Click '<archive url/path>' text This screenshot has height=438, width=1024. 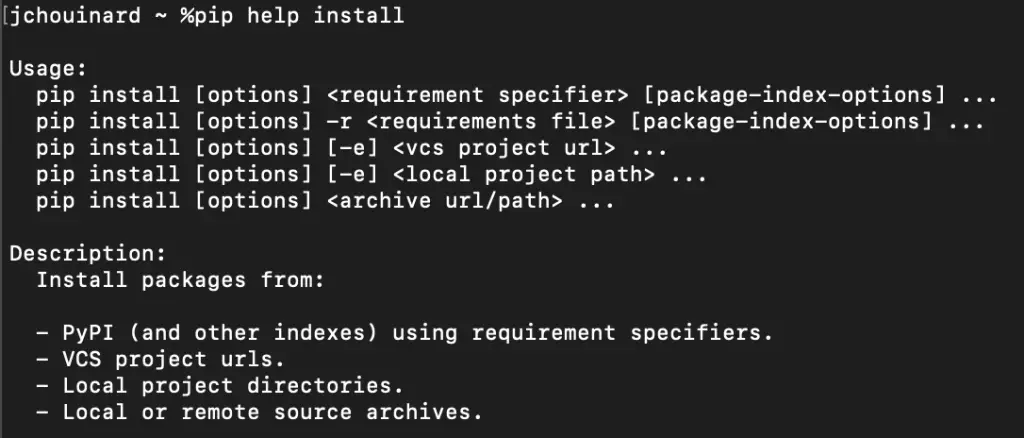coord(444,200)
